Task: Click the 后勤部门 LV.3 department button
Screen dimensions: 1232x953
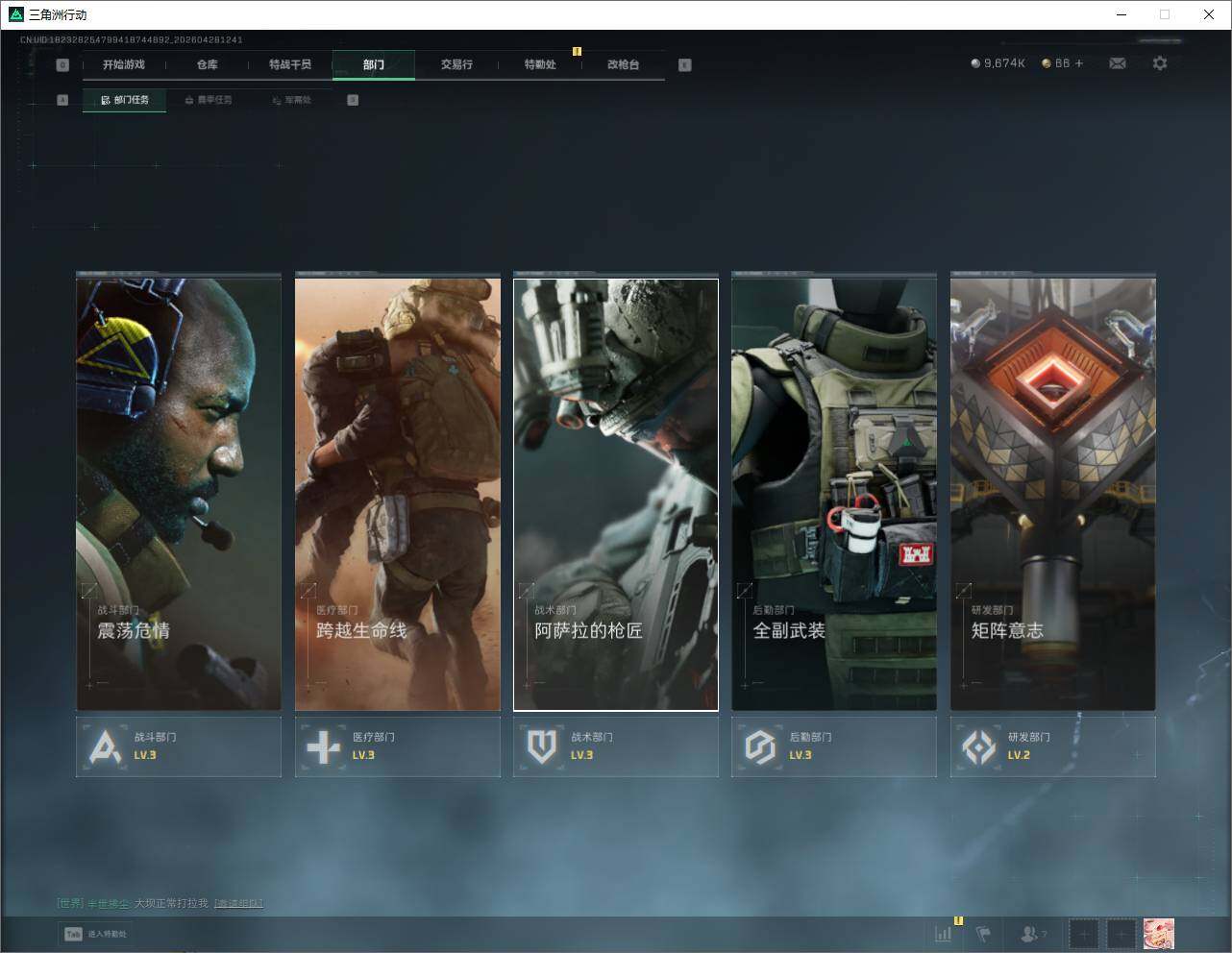Action: coord(834,746)
